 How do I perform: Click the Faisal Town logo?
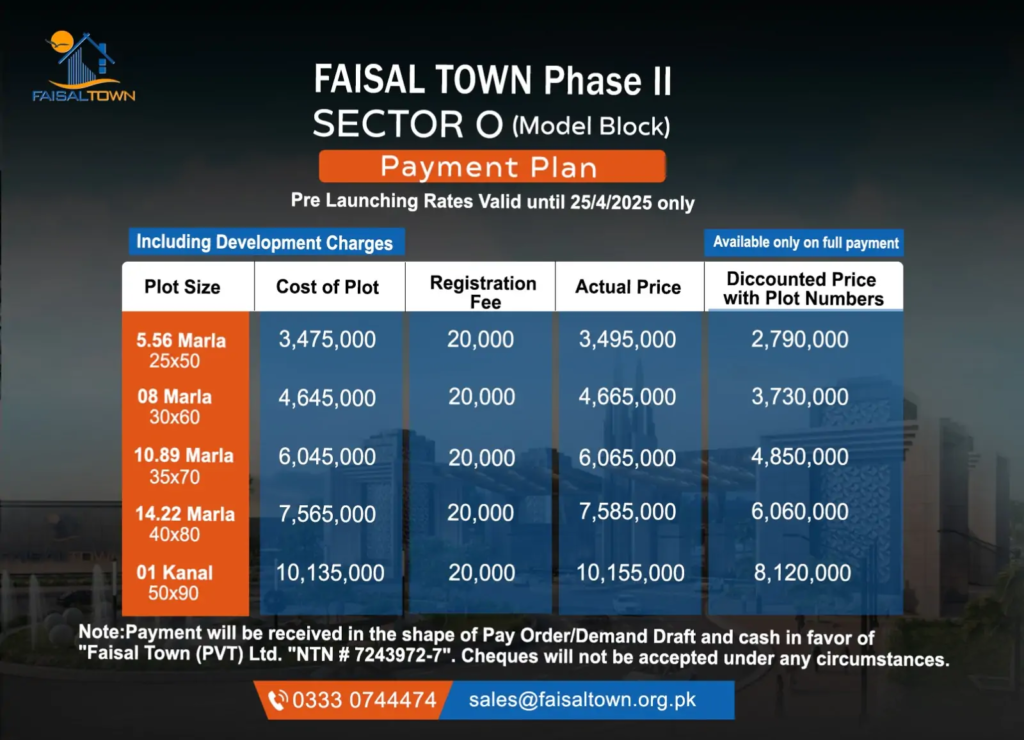pyautogui.click(x=84, y=67)
